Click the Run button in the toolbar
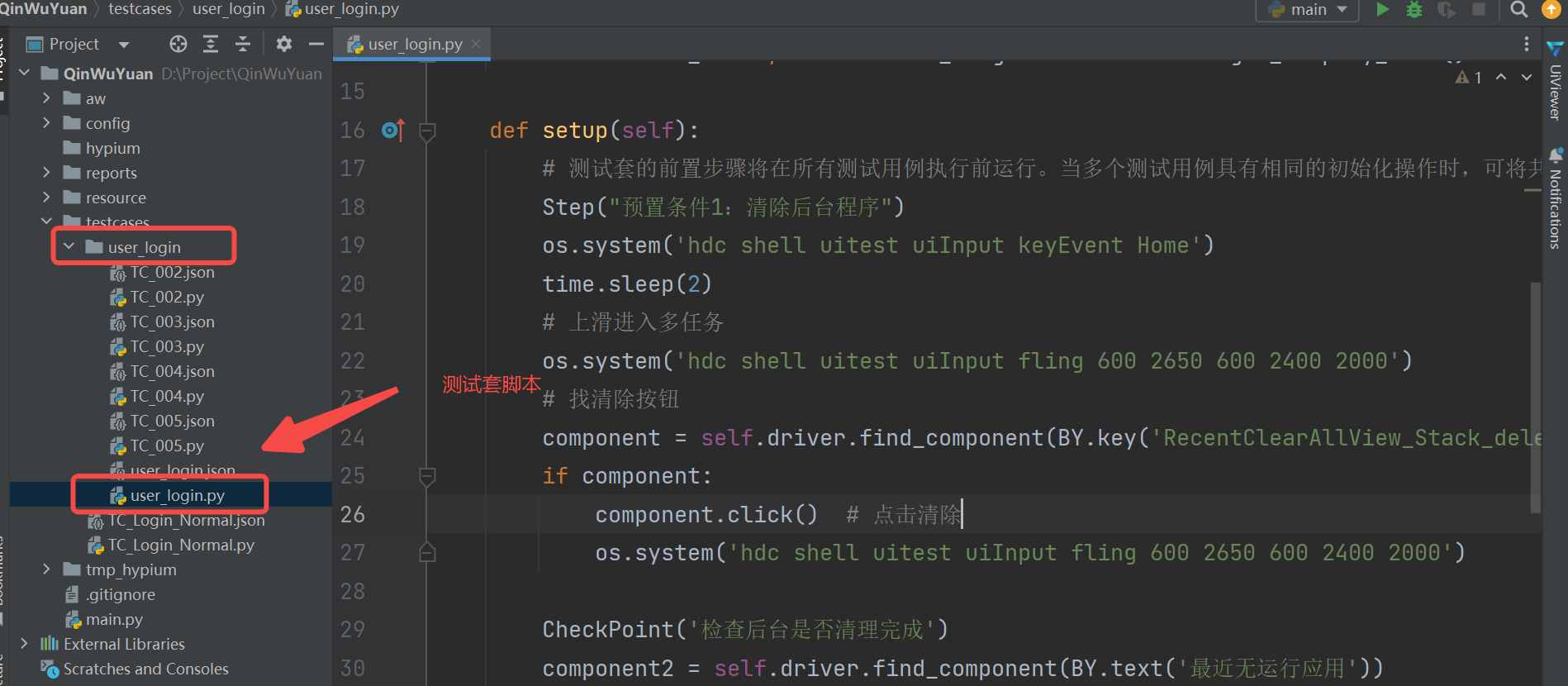Viewport: 1568px width, 686px height. point(1382,9)
